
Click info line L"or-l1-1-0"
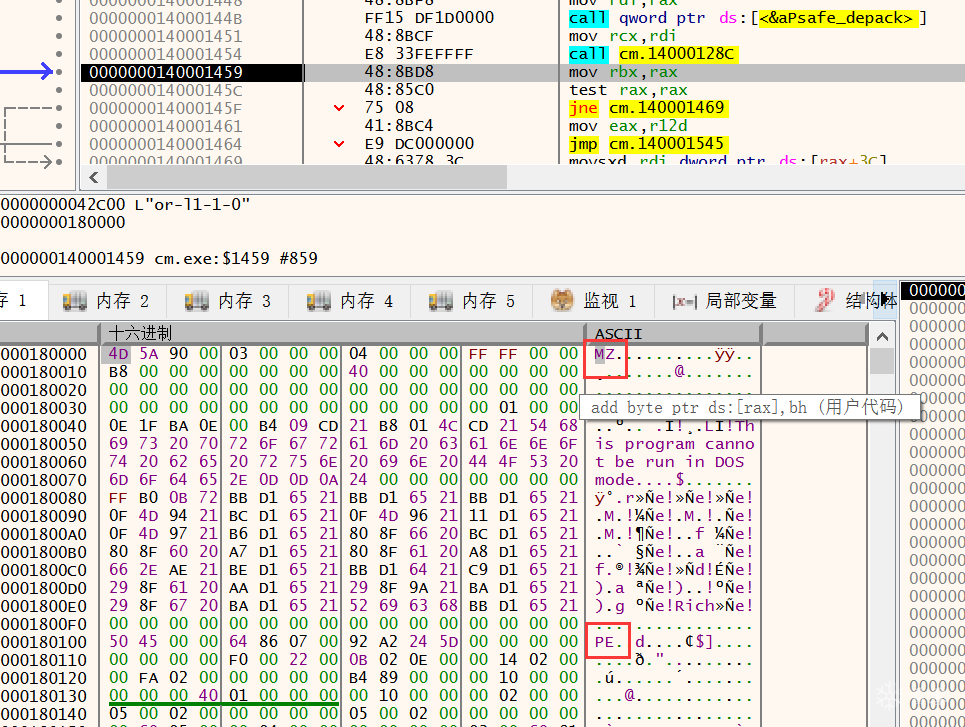[x=192, y=204]
